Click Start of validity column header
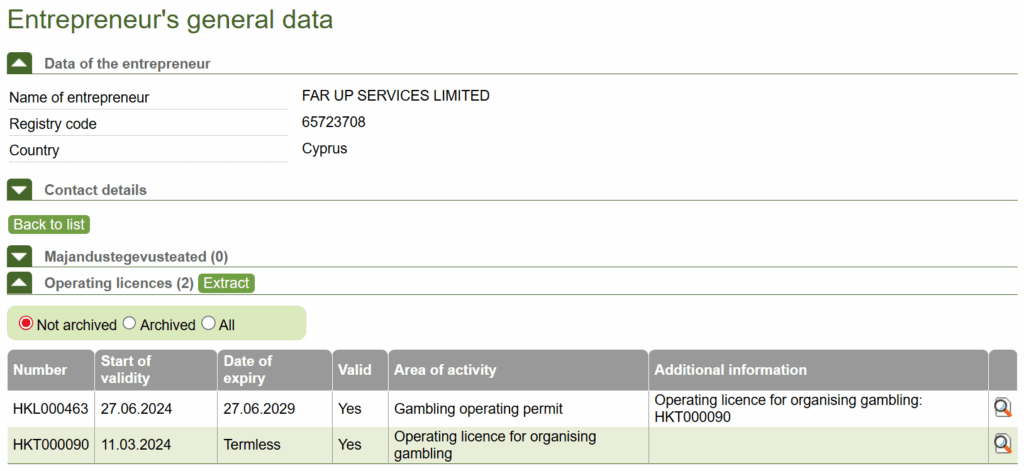 click(126, 369)
